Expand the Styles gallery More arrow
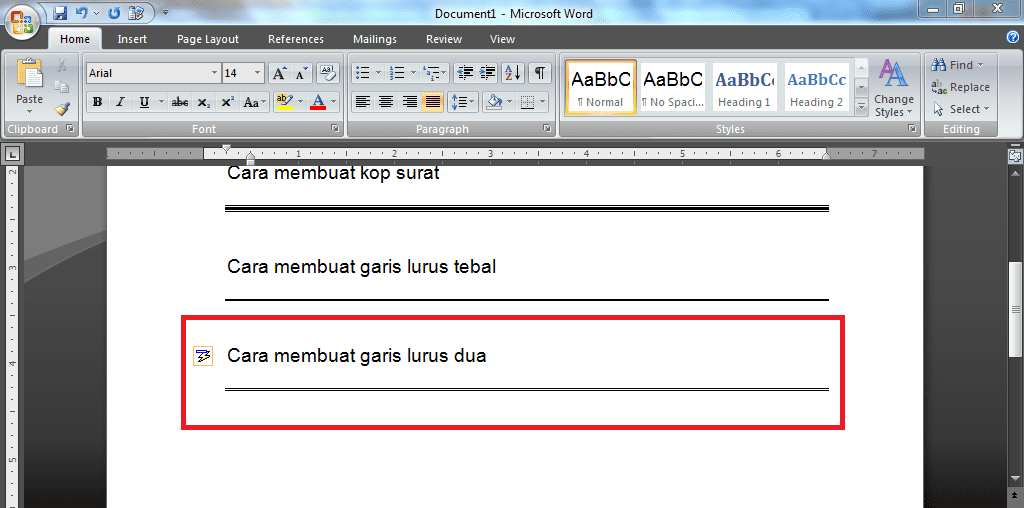1024x508 pixels. click(x=861, y=108)
